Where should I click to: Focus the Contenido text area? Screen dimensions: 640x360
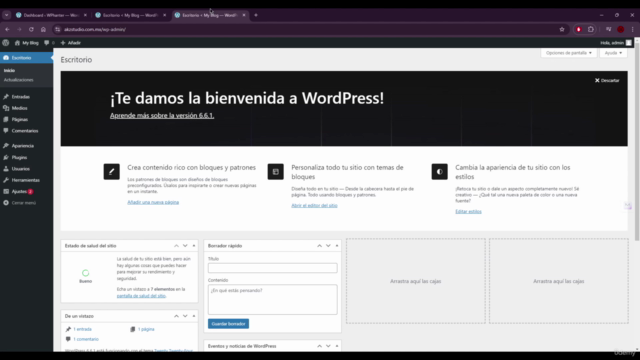coord(273,300)
